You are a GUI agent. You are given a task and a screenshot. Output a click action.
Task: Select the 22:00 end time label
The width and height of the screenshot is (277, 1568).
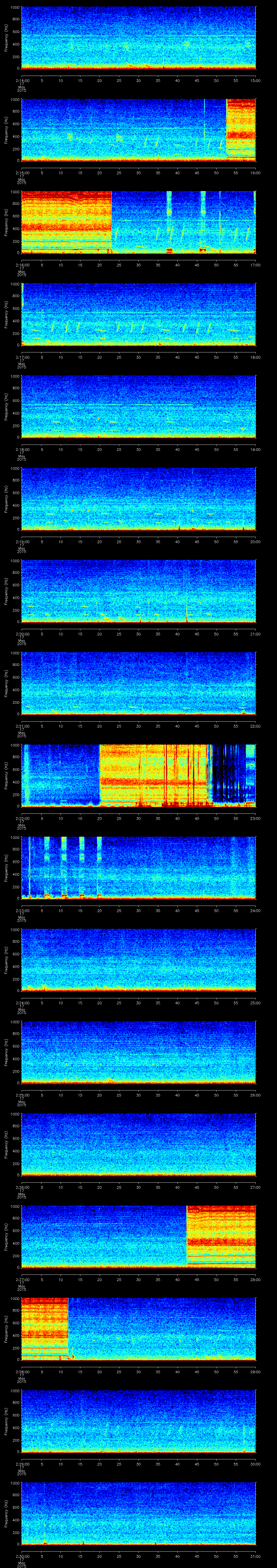click(x=256, y=726)
